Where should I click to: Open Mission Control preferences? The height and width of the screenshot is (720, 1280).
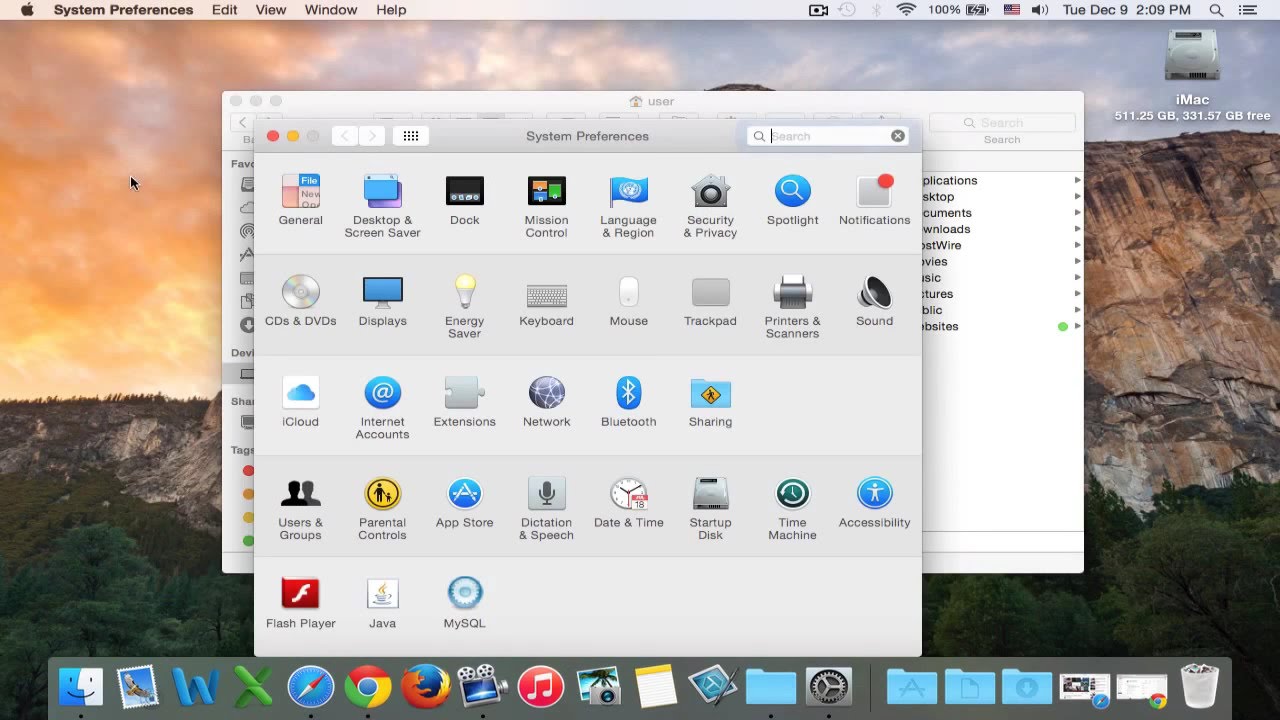coord(546,206)
